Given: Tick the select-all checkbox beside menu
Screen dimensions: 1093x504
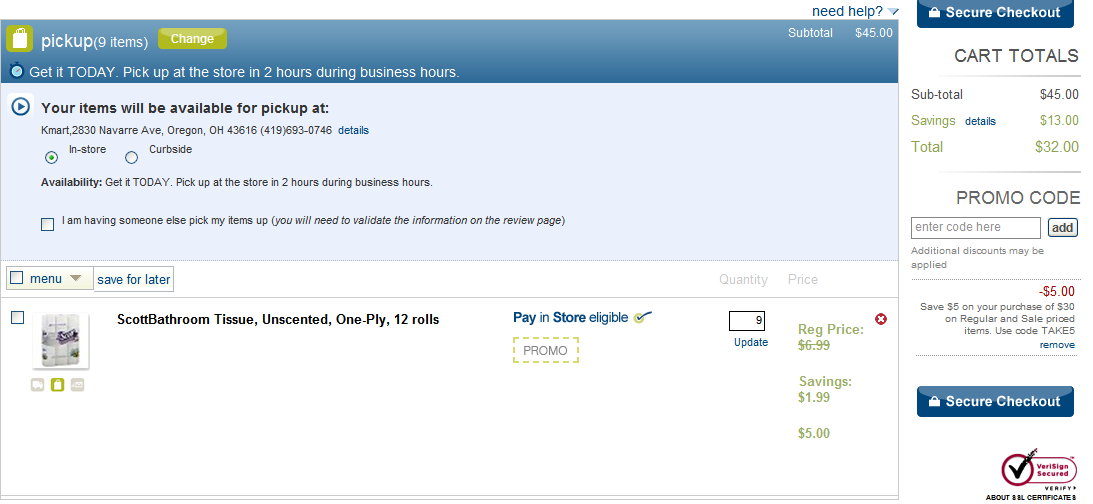Looking at the screenshot, I should point(17,277).
